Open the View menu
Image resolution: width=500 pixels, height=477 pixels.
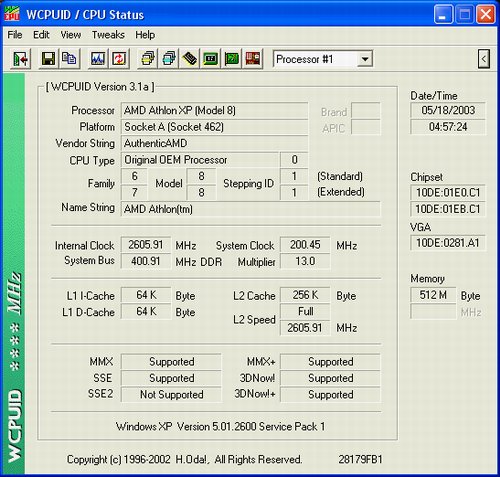[x=71, y=35]
